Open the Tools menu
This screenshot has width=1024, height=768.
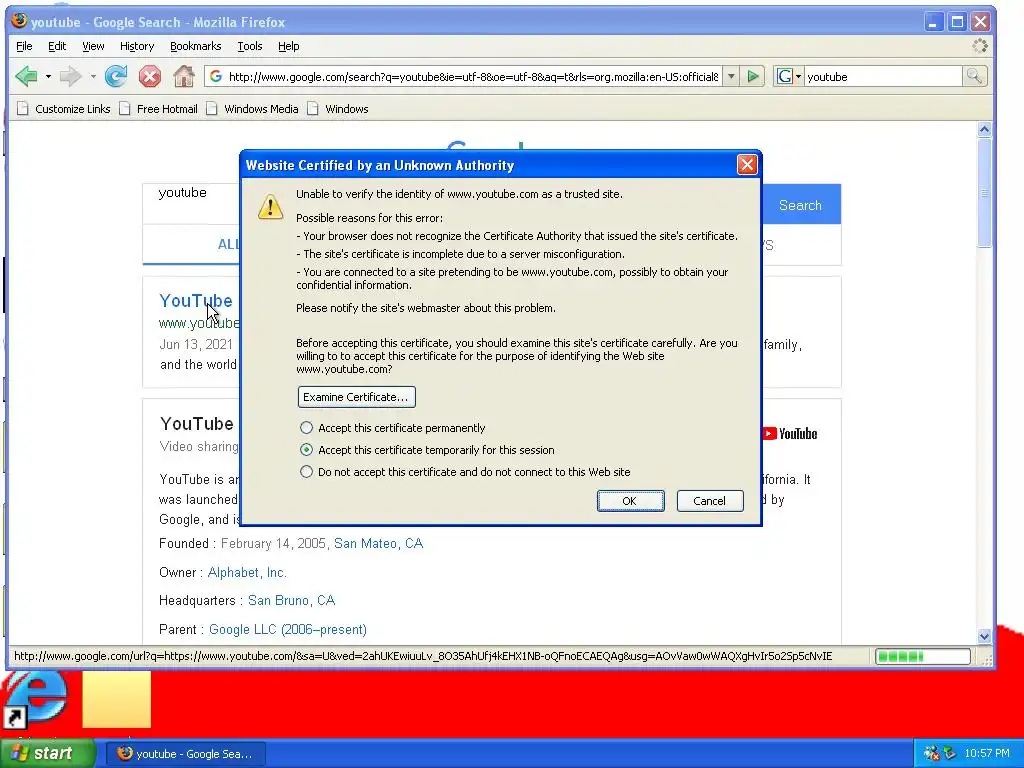(x=249, y=46)
